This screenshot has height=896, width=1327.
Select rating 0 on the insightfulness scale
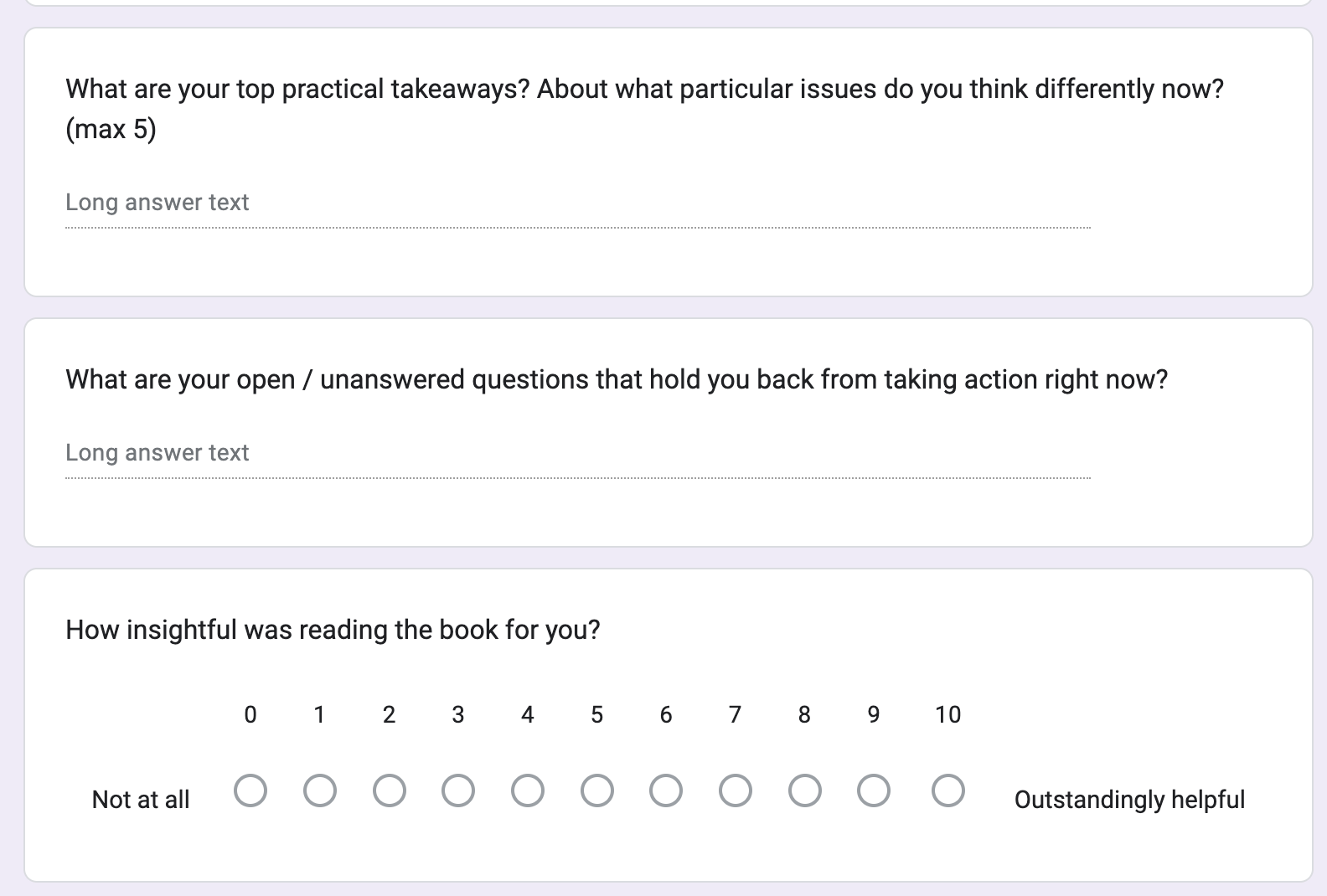(250, 790)
